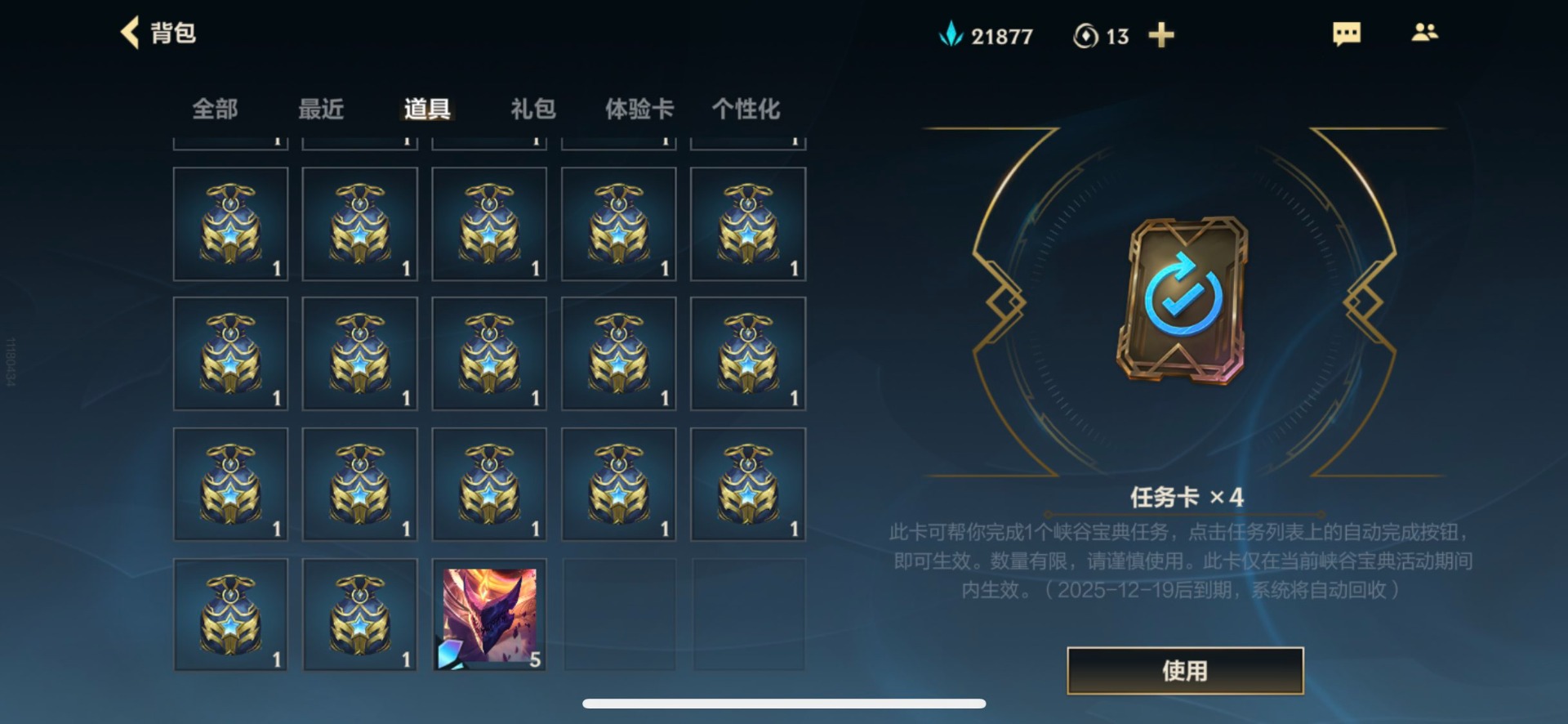Image resolution: width=1568 pixels, height=724 pixels.
Task: Tap the empty slot right of champion shard
Action: click(619, 615)
